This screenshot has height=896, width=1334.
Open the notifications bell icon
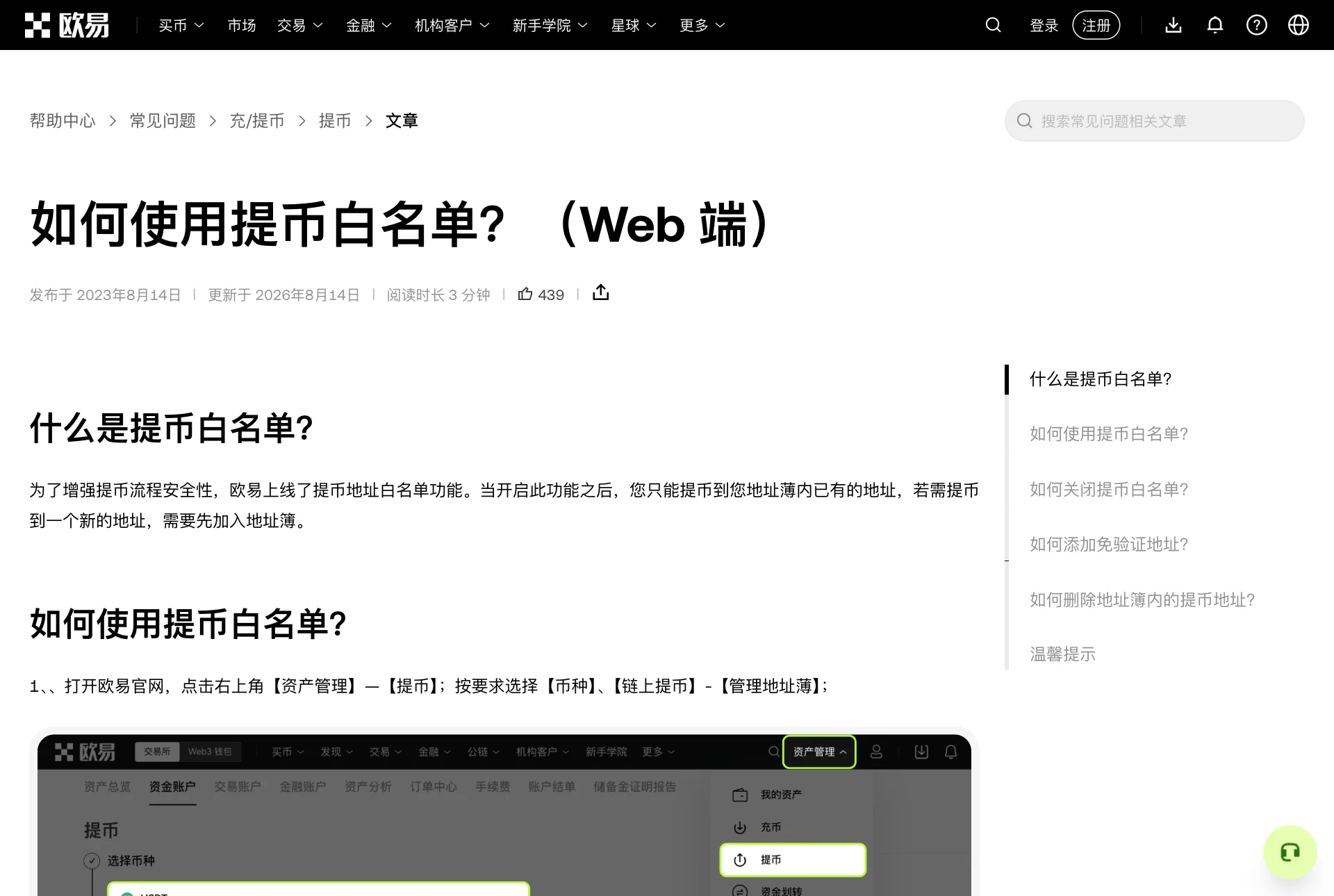point(1215,25)
